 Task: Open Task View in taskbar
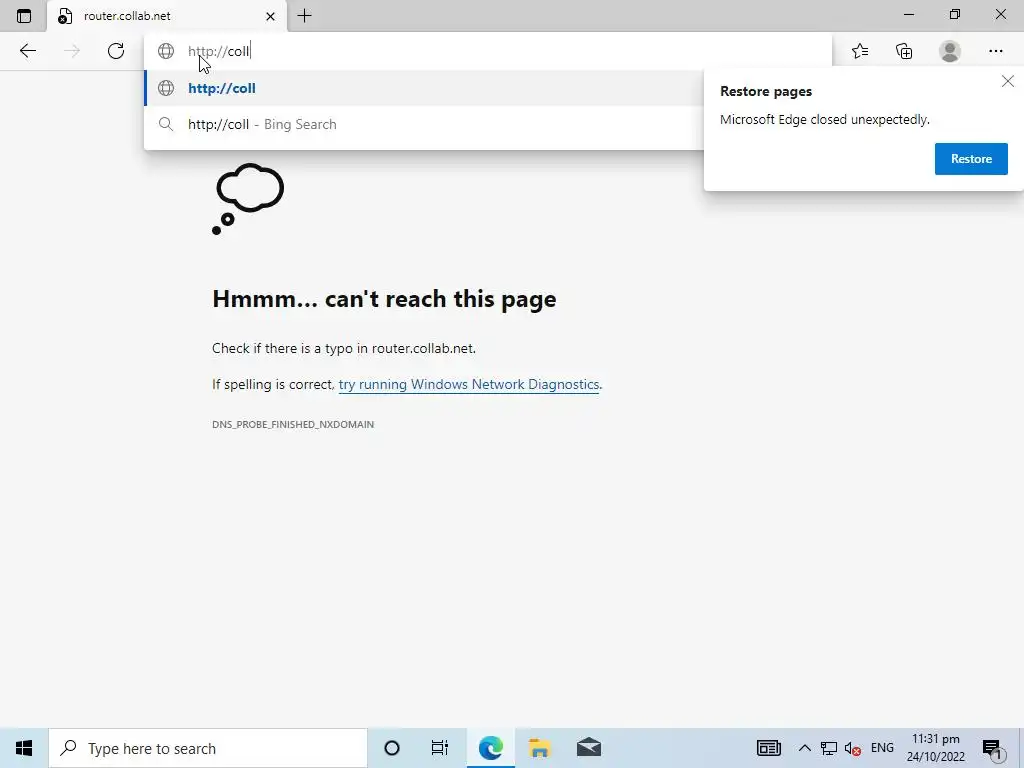coord(440,748)
